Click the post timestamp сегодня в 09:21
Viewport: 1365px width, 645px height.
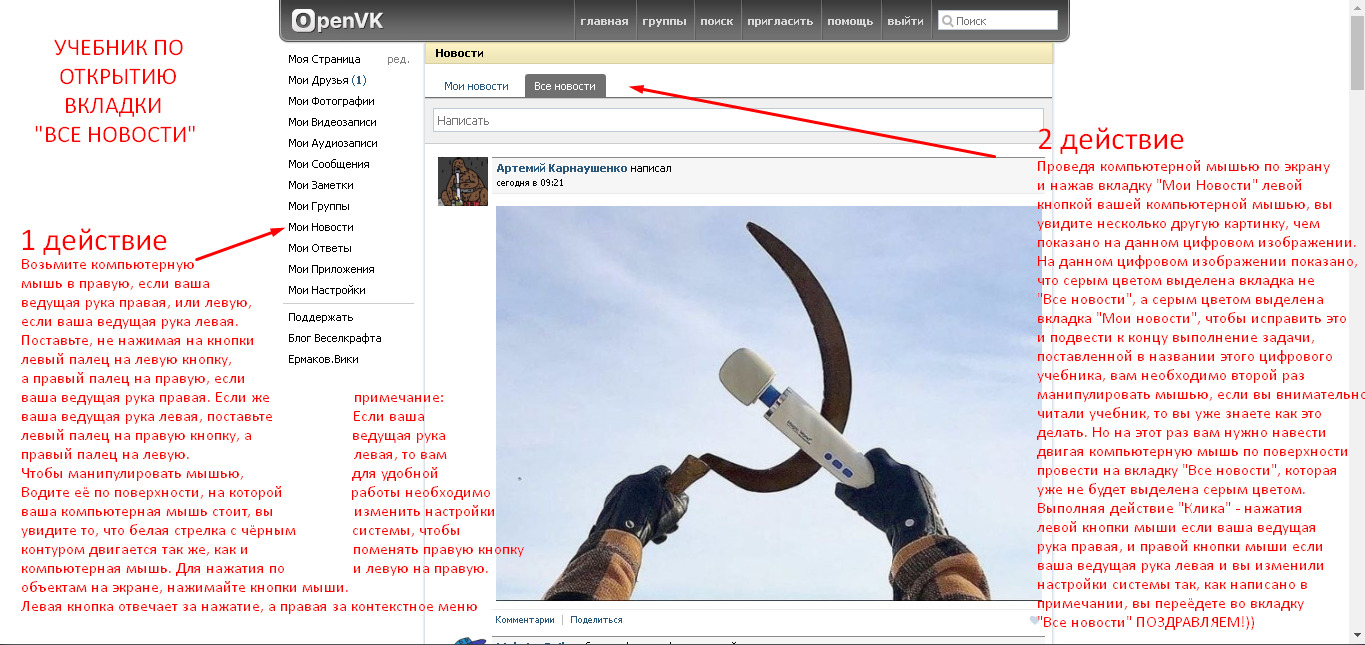click(530, 183)
